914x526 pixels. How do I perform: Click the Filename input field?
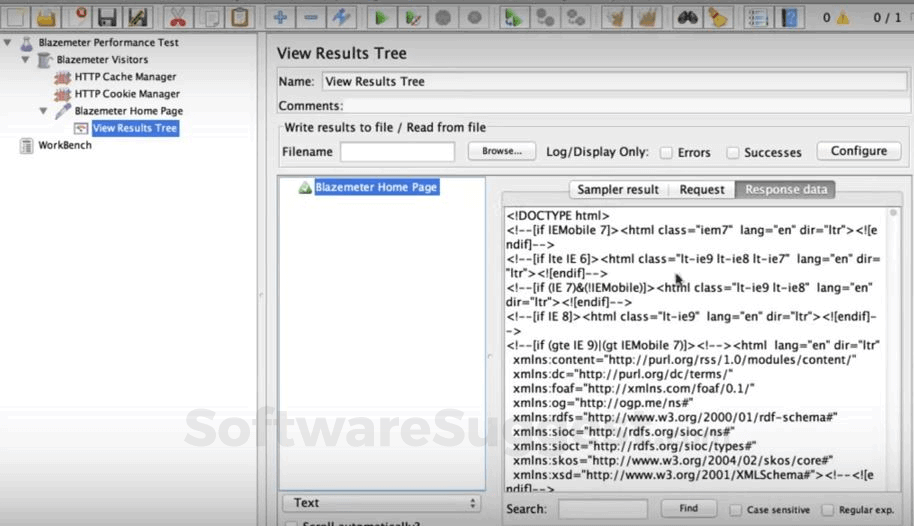397,152
